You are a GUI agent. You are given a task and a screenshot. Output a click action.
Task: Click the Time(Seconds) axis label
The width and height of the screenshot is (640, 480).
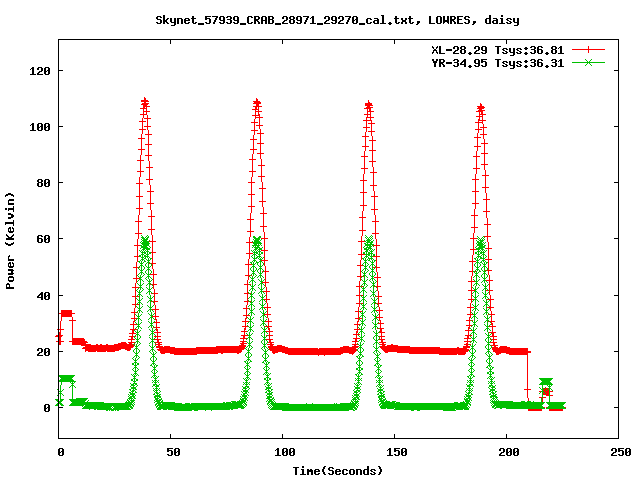coord(338,471)
